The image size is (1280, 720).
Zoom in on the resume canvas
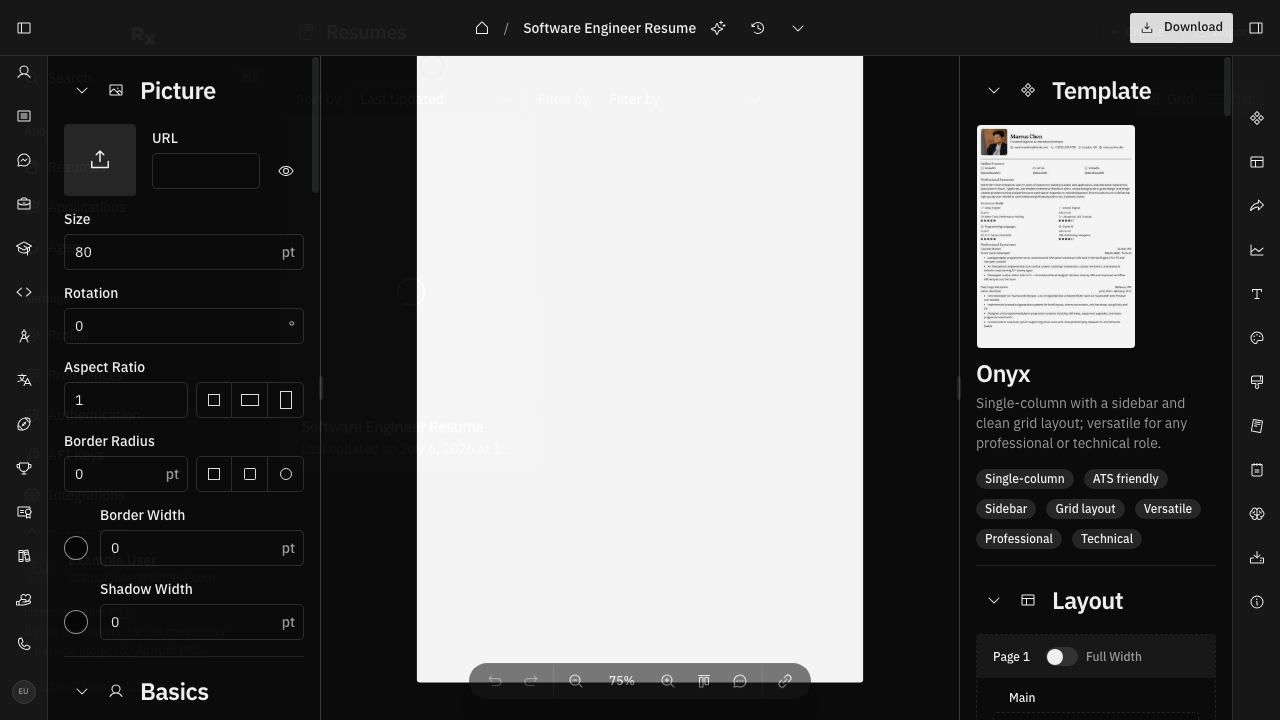click(x=667, y=681)
